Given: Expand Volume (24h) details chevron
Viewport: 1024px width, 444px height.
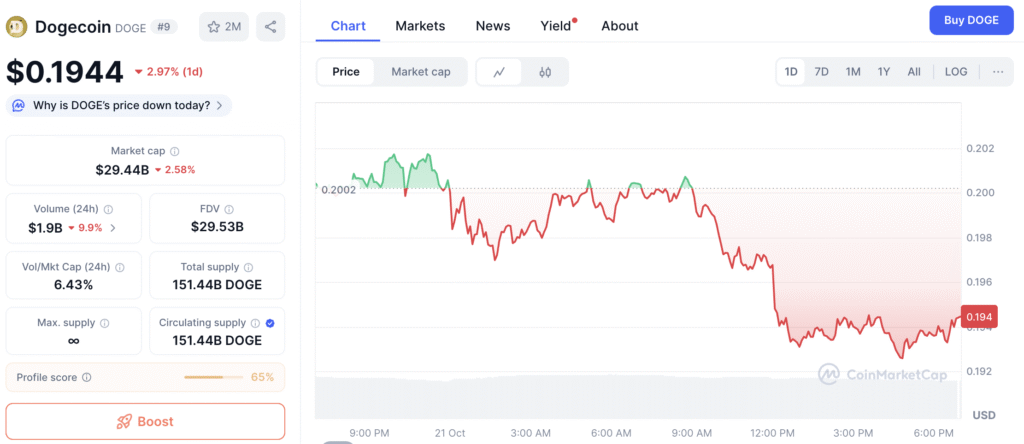Looking at the screenshot, I should click(112, 228).
